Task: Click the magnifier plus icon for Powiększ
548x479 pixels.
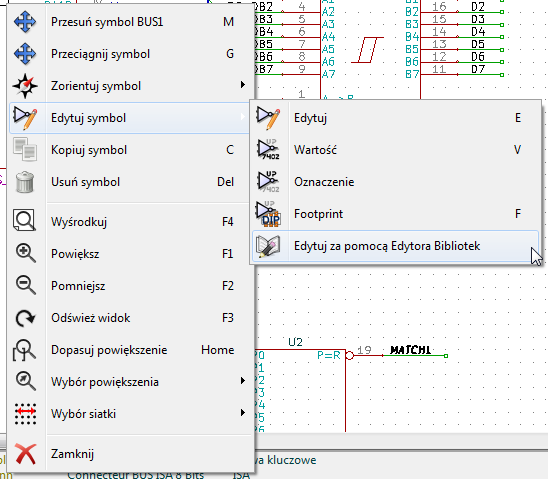Action: click(26, 253)
